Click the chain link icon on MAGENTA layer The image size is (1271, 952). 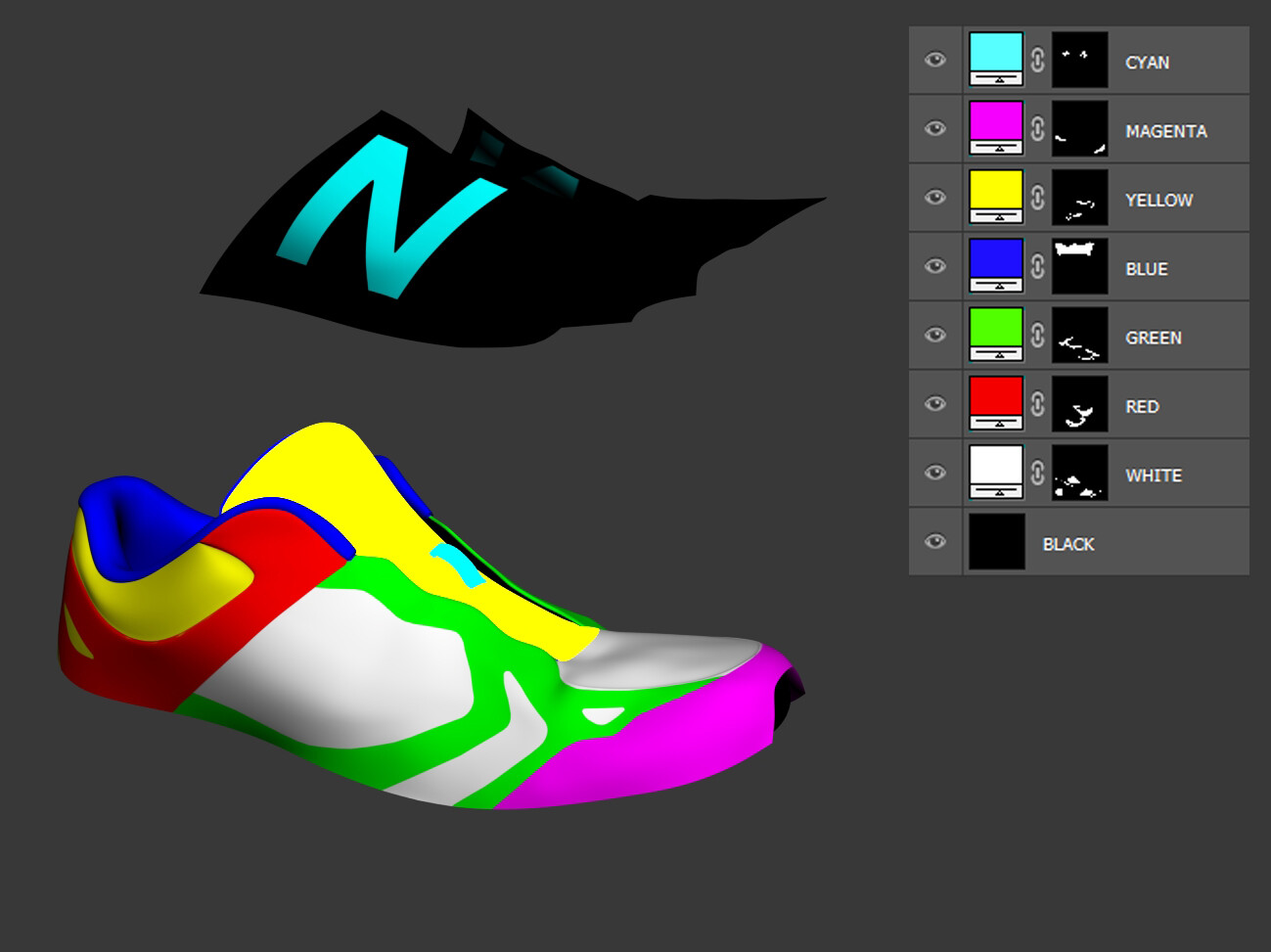(x=1038, y=128)
